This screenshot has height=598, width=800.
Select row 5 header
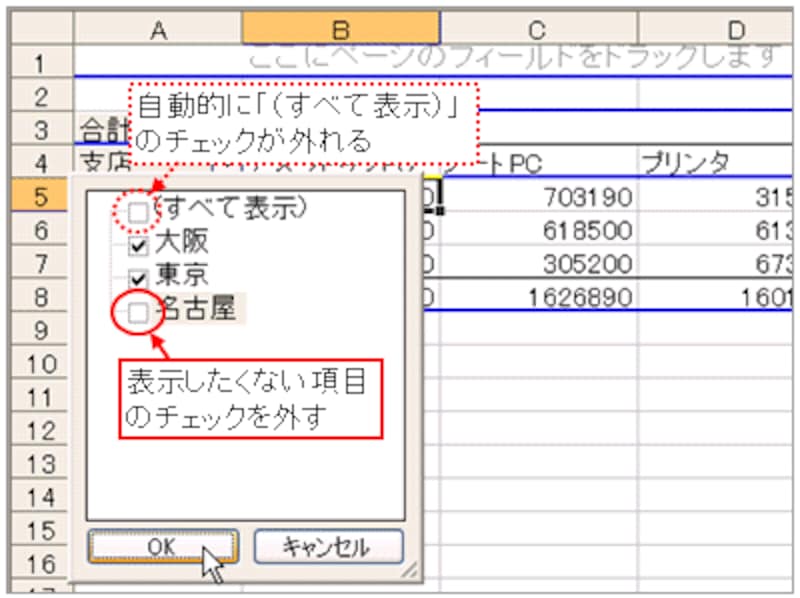click(40, 196)
